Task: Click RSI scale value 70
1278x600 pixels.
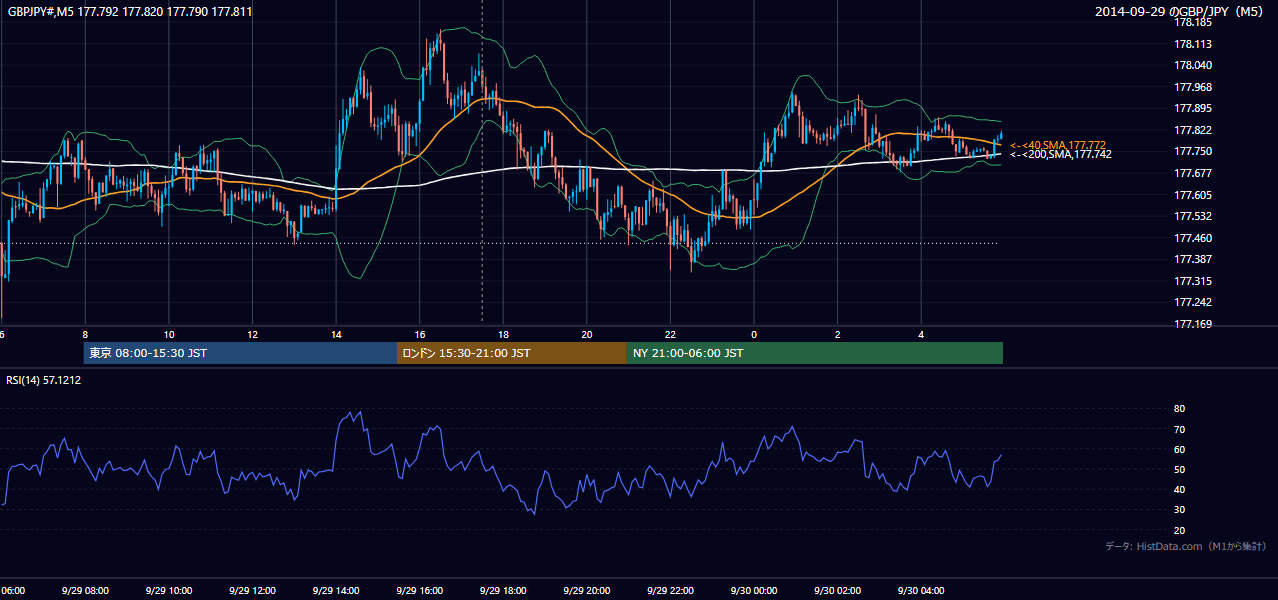Action: click(x=1179, y=429)
